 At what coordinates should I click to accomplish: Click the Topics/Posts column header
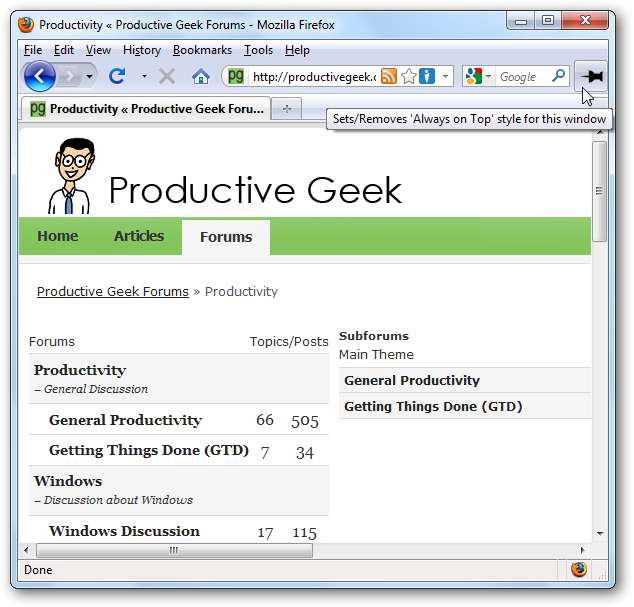tap(289, 342)
